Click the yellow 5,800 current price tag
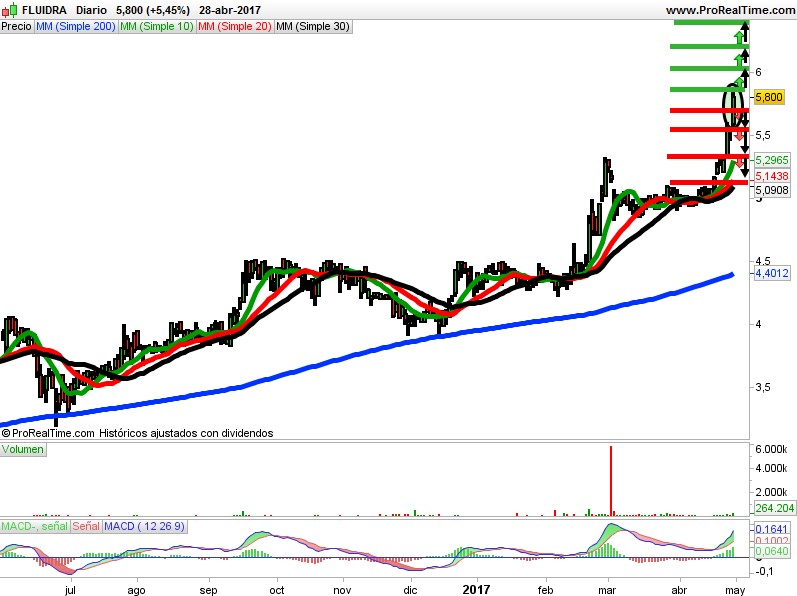The image size is (797, 596). (x=769, y=97)
